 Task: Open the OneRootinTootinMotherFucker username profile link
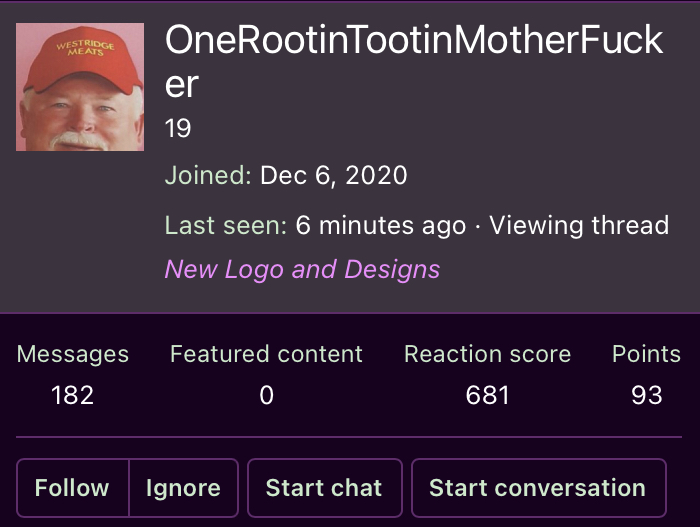point(414,61)
